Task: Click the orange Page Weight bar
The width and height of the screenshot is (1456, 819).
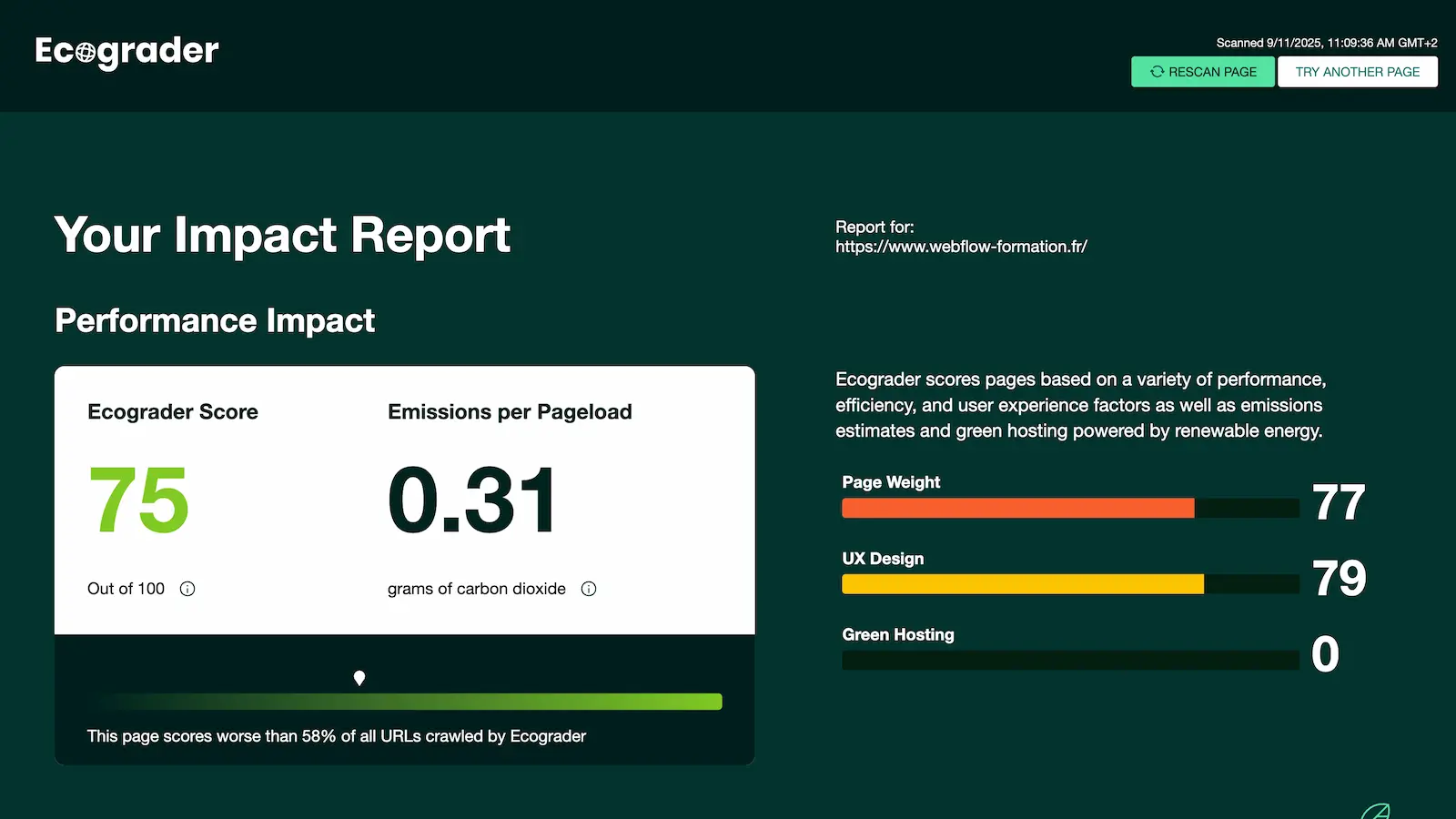Action: click(1018, 508)
